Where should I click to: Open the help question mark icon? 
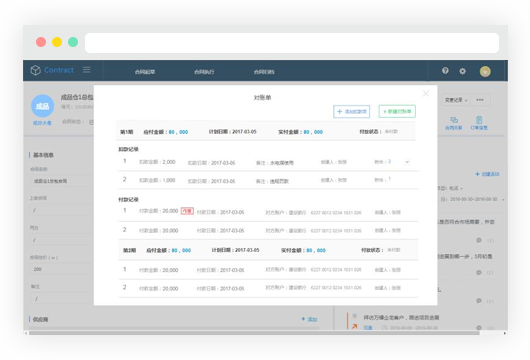pyautogui.click(x=445, y=70)
